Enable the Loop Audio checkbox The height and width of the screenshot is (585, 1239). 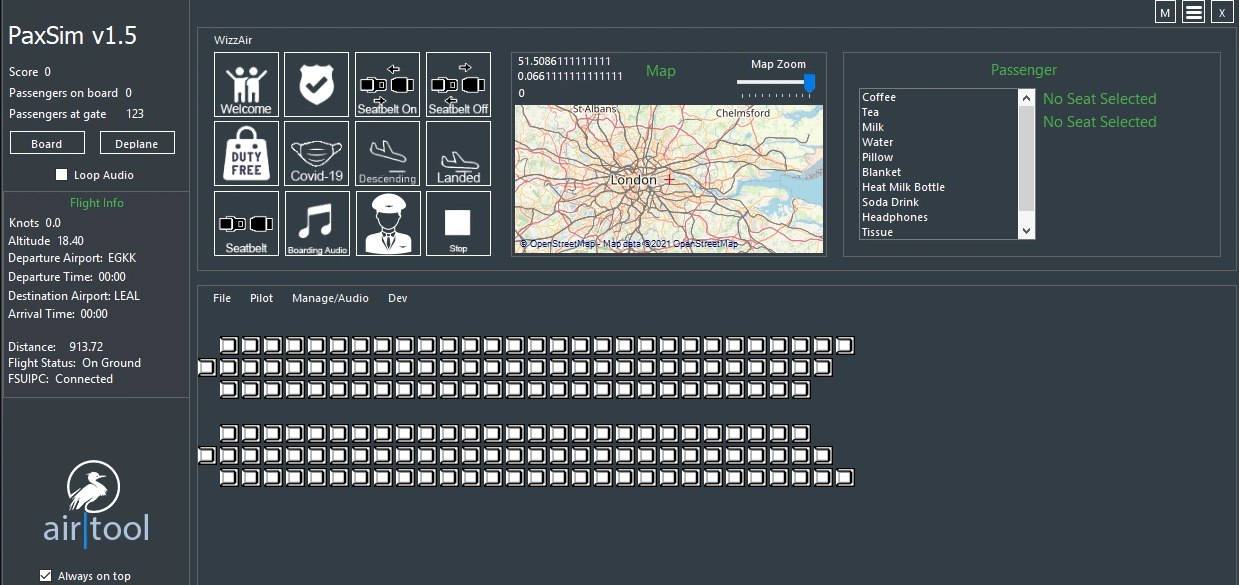tap(61, 174)
